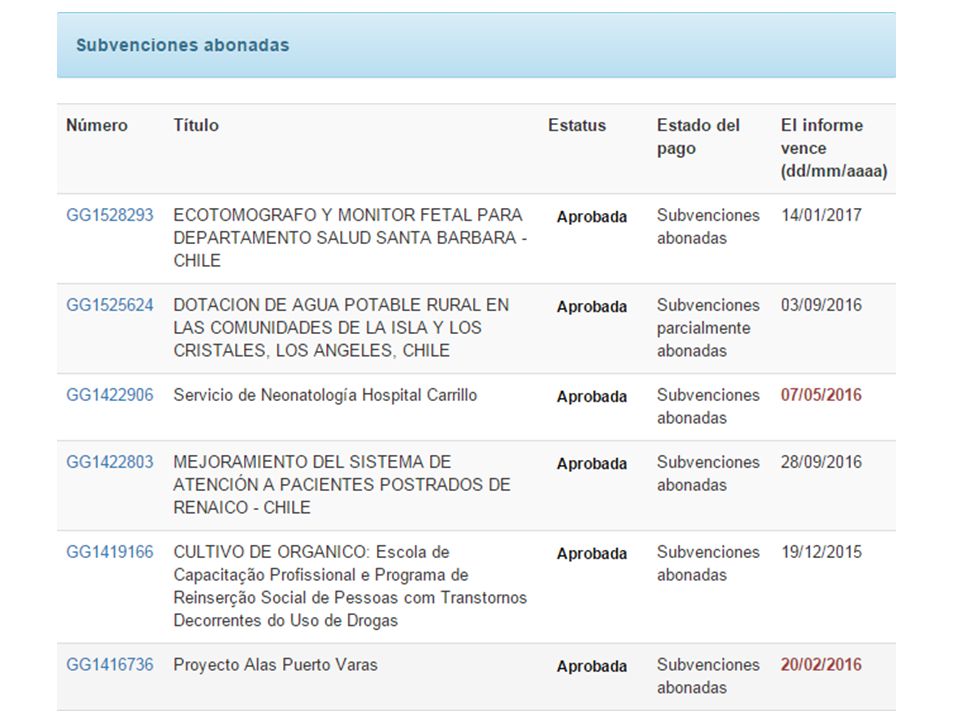Click 'Aprobada' status in GG1422906 row
This screenshot has width=960, height=720.
[x=591, y=397]
